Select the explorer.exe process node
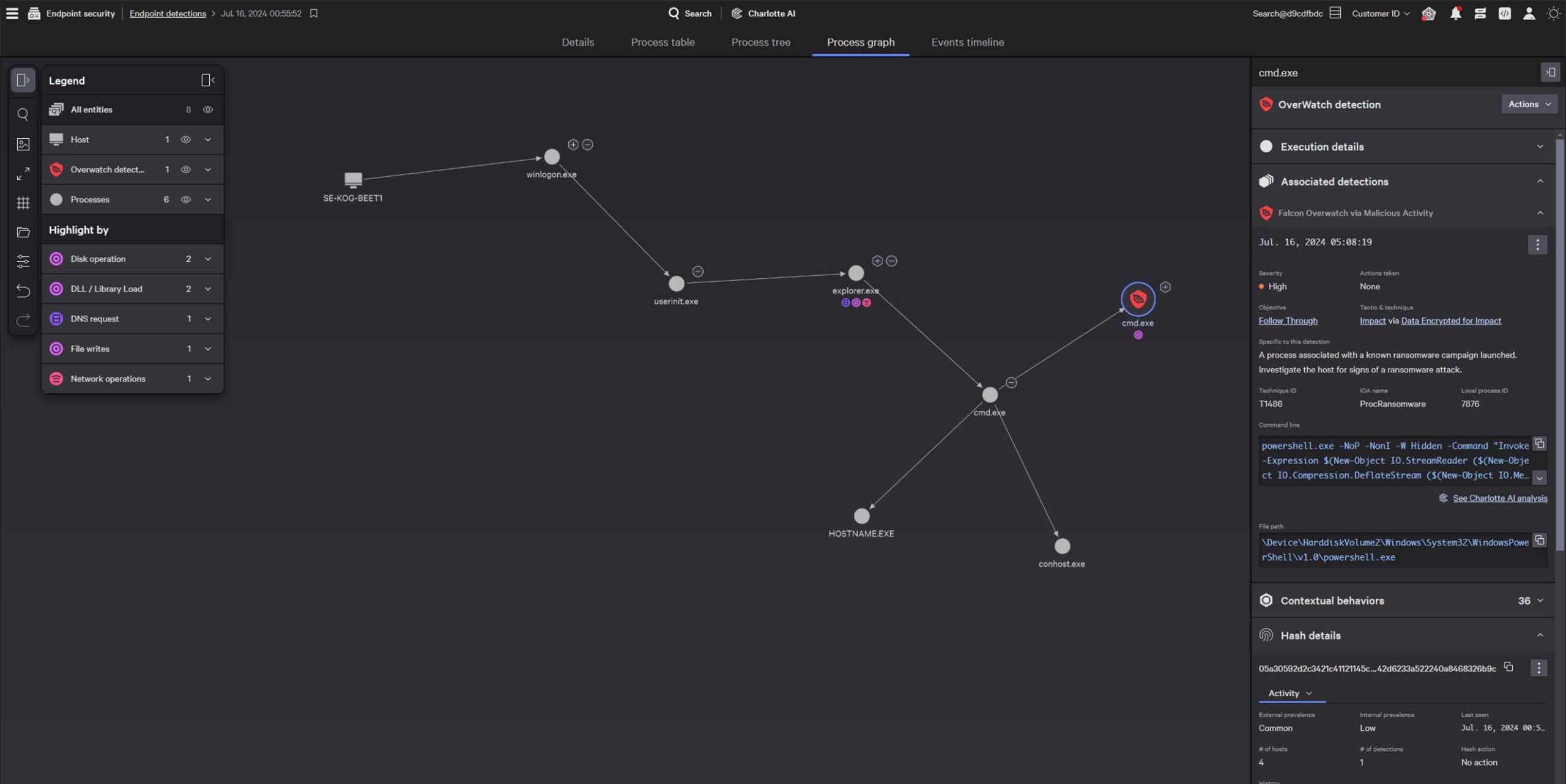 pos(856,273)
